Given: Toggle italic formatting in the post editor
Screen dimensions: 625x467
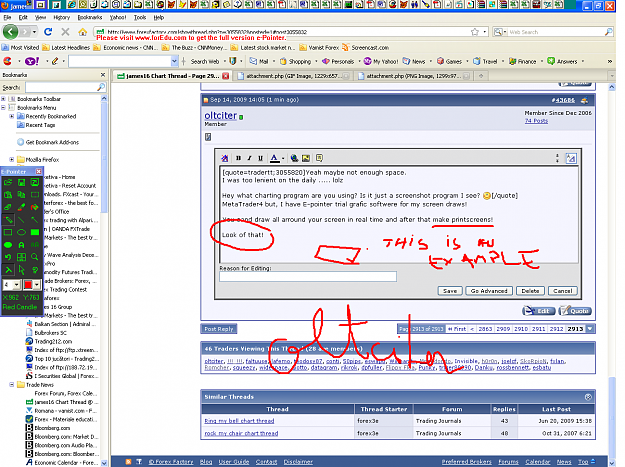Looking at the screenshot, I should click(250, 158).
